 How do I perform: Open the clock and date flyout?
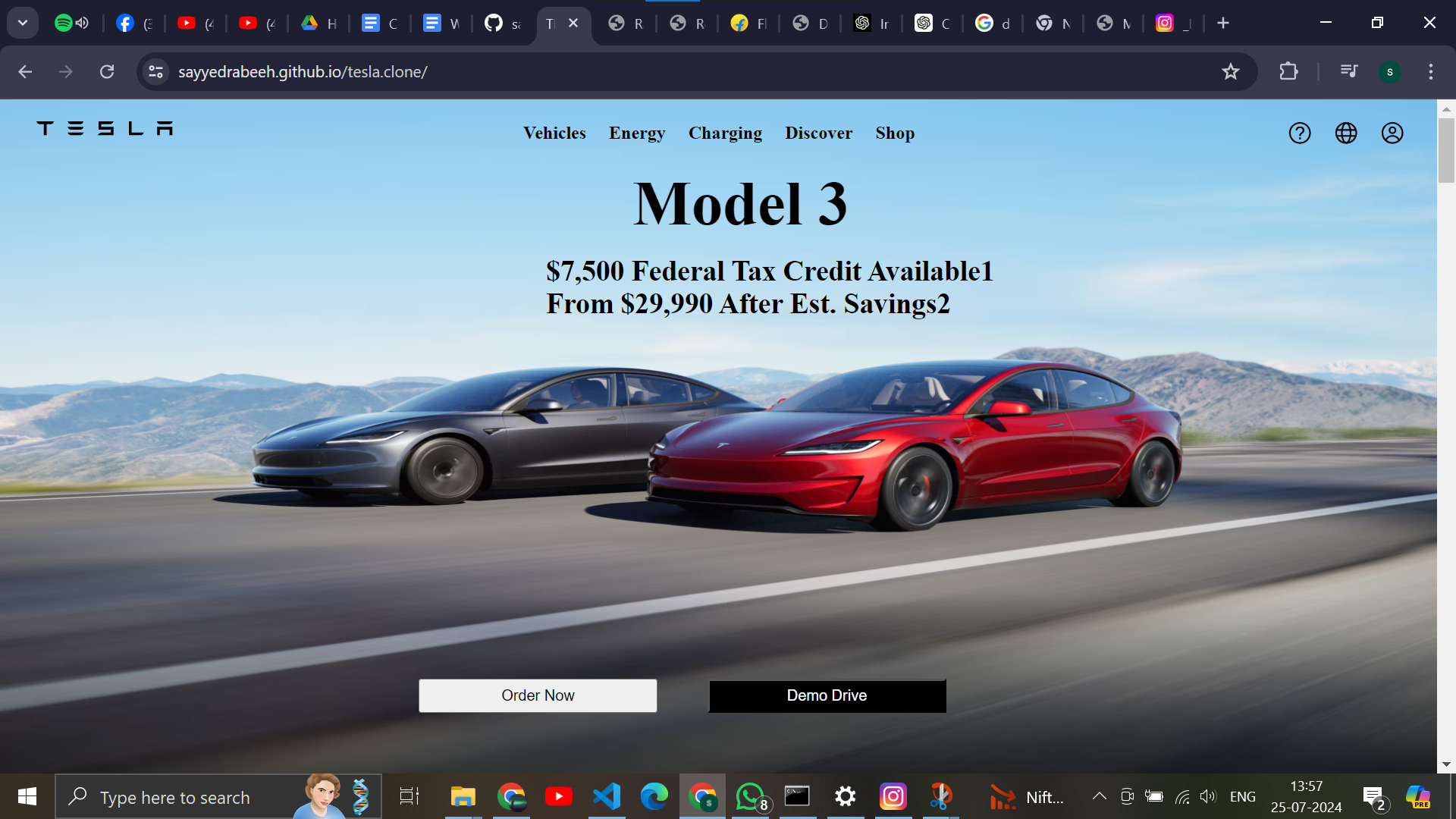point(1306,796)
